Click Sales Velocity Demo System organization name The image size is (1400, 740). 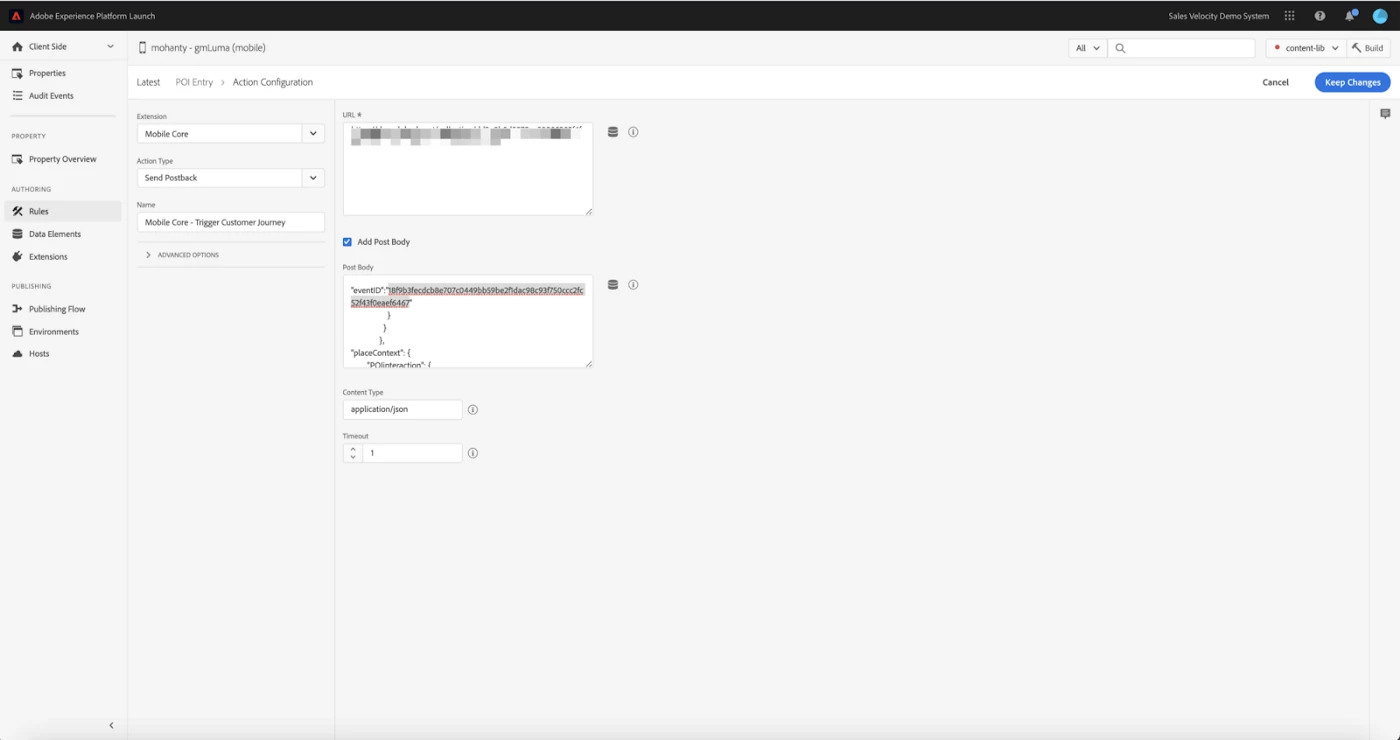pyautogui.click(x=1218, y=16)
